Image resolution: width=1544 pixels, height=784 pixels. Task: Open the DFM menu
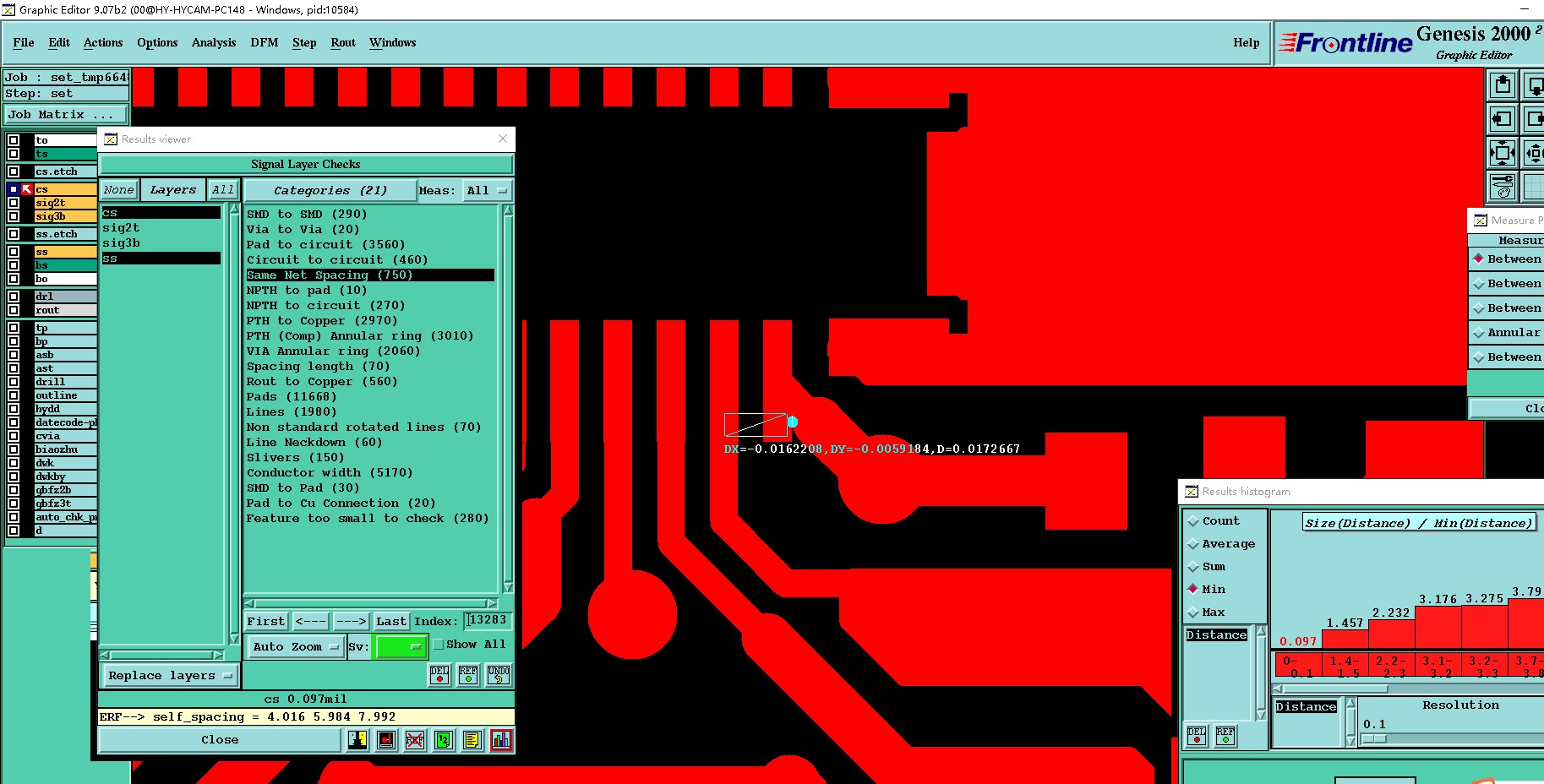(x=265, y=42)
